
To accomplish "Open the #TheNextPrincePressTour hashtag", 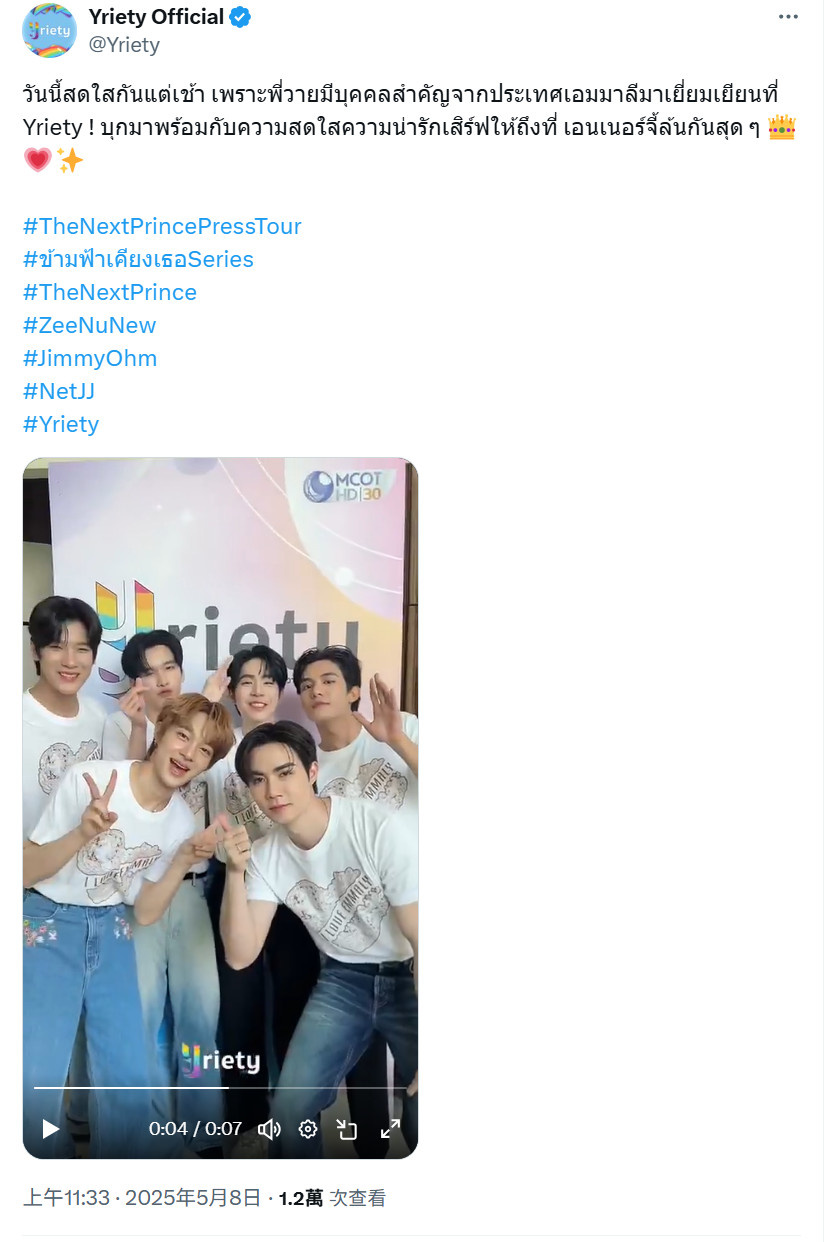I will point(162,226).
